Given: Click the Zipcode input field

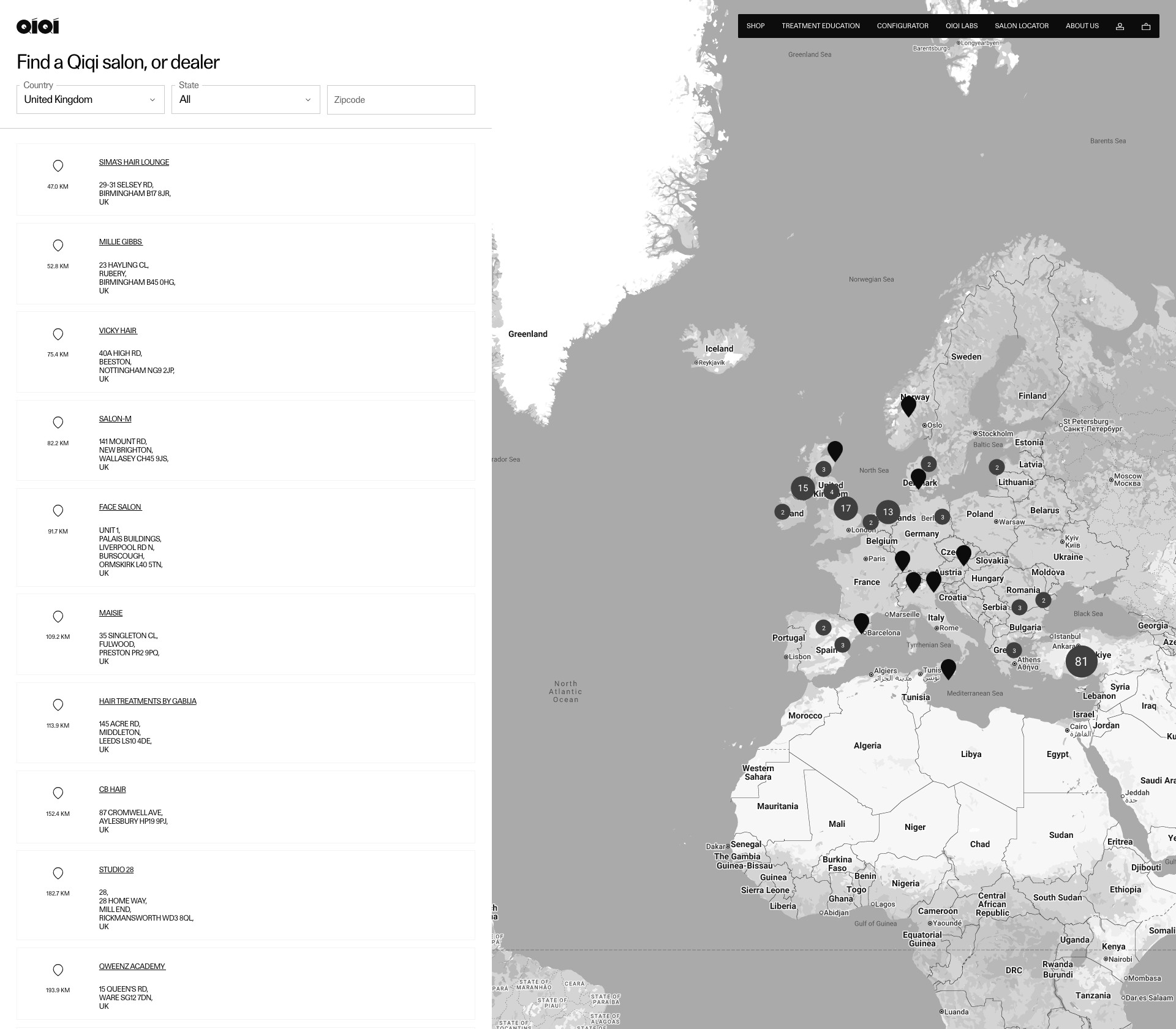Looking at the screenshot, I should (x=401, y=100).
